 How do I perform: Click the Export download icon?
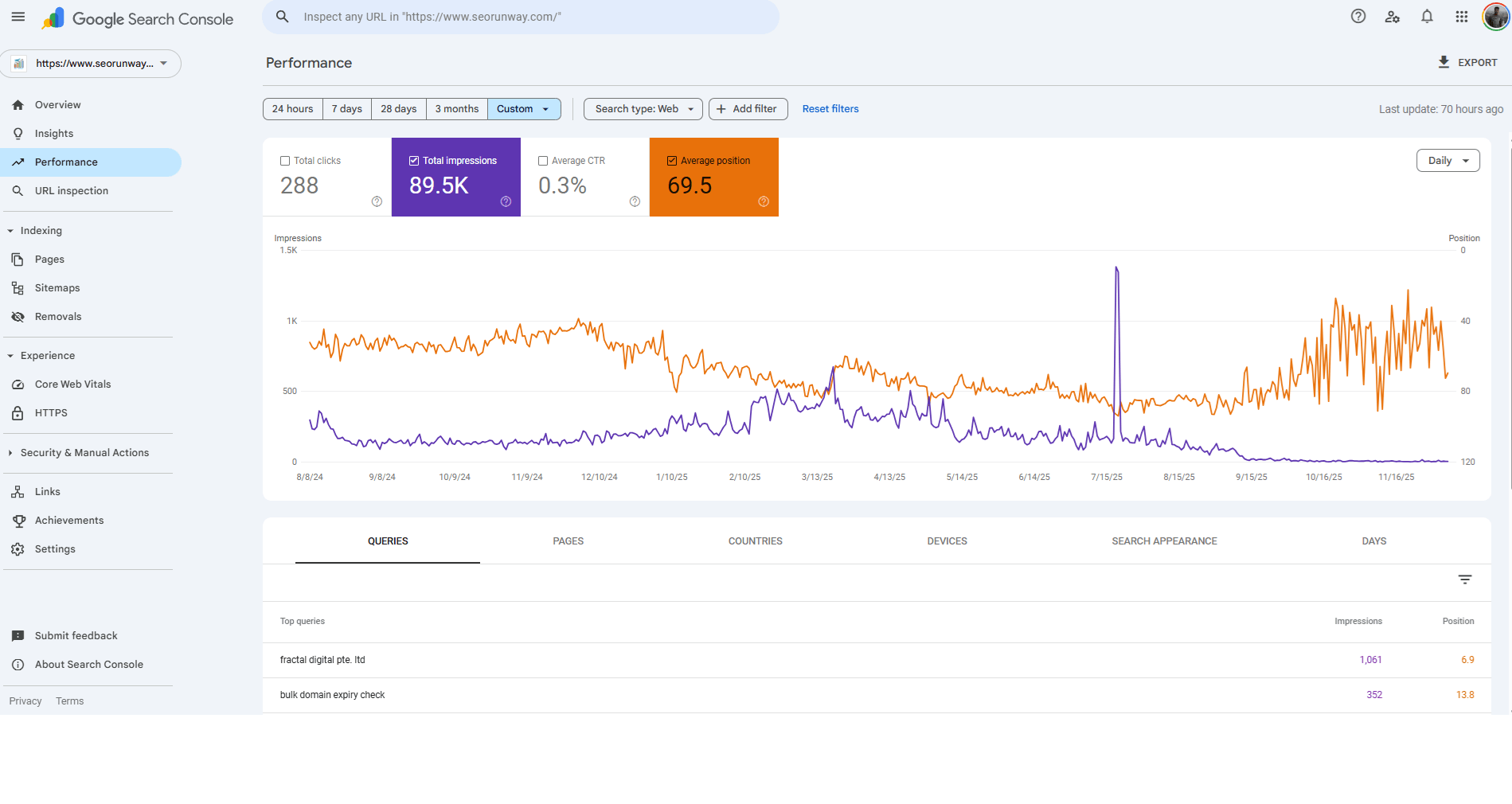click(x=1444, y=62)
